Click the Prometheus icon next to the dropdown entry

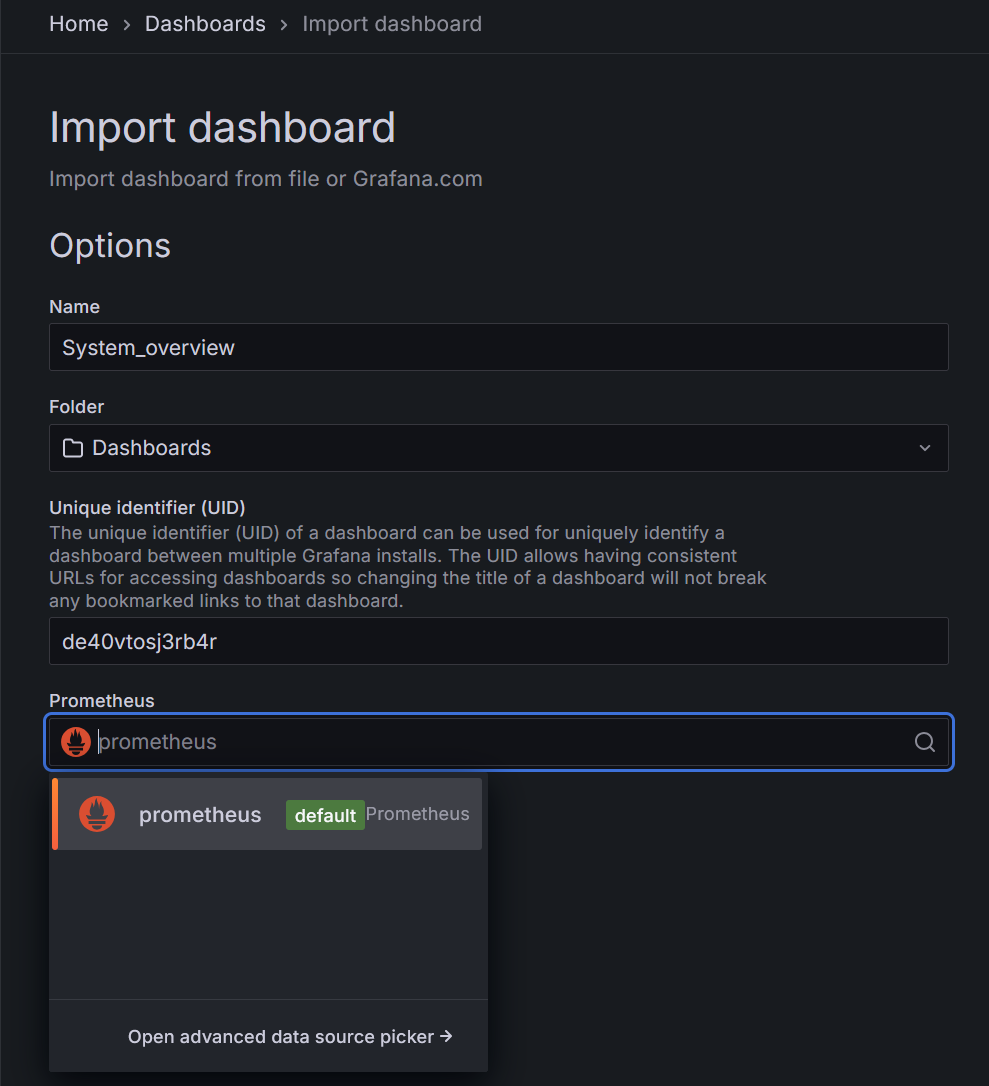(97, 813)
